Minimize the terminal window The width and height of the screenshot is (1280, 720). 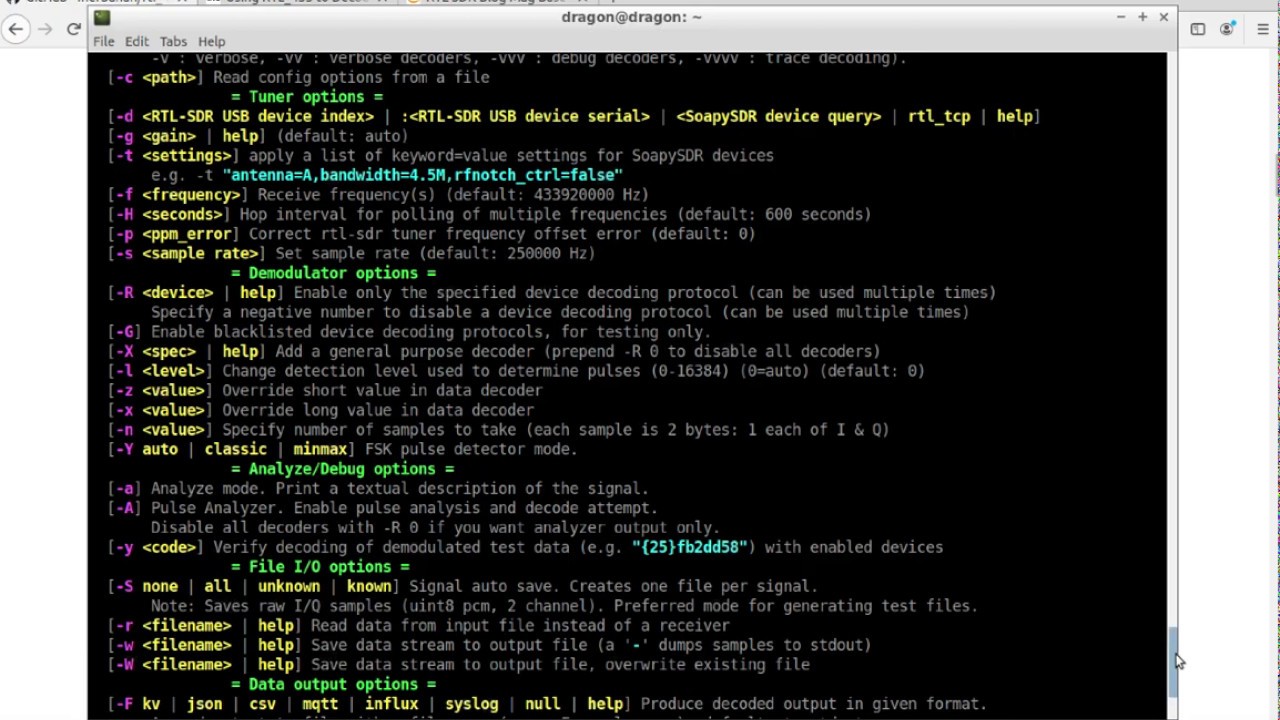click(1121, 17)
